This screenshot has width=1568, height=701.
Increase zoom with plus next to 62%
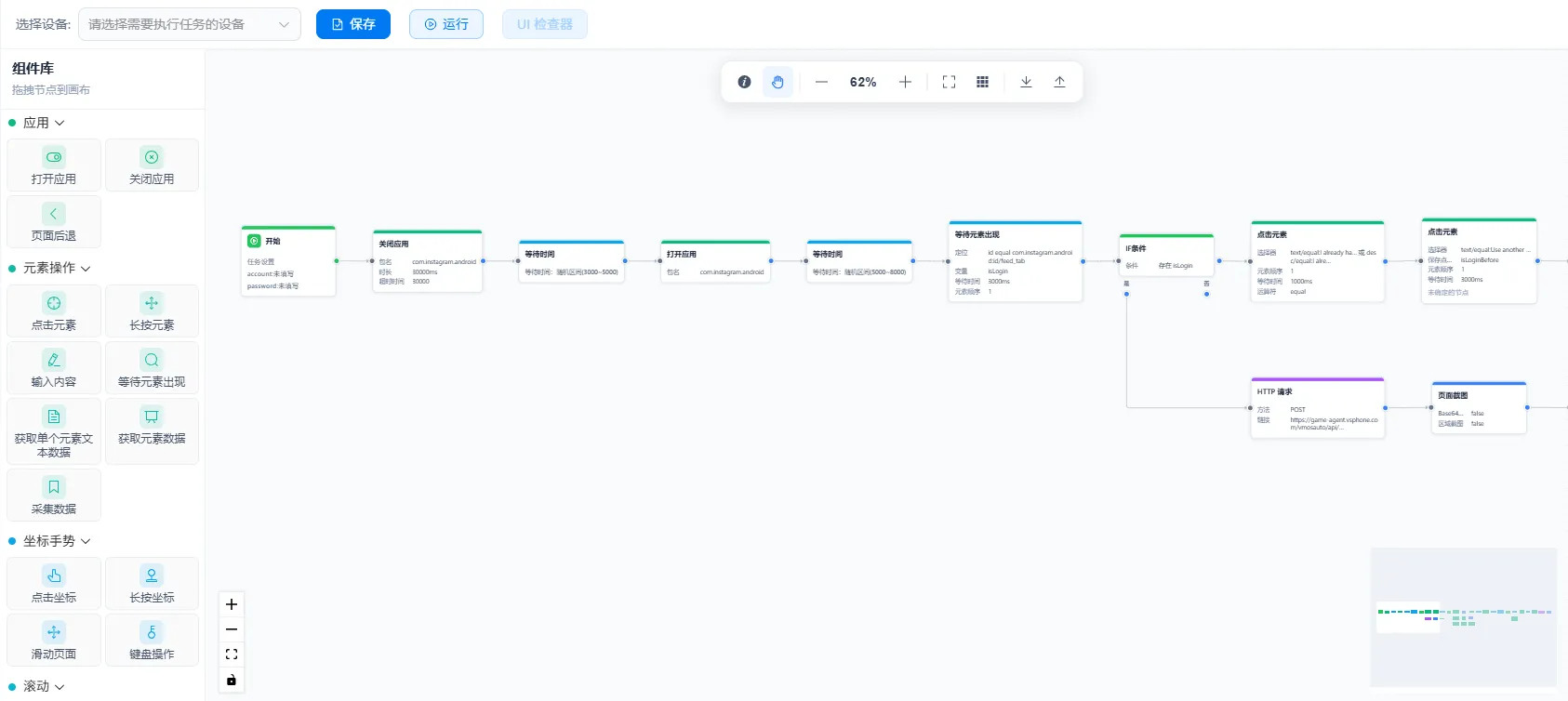pos(905,82)
